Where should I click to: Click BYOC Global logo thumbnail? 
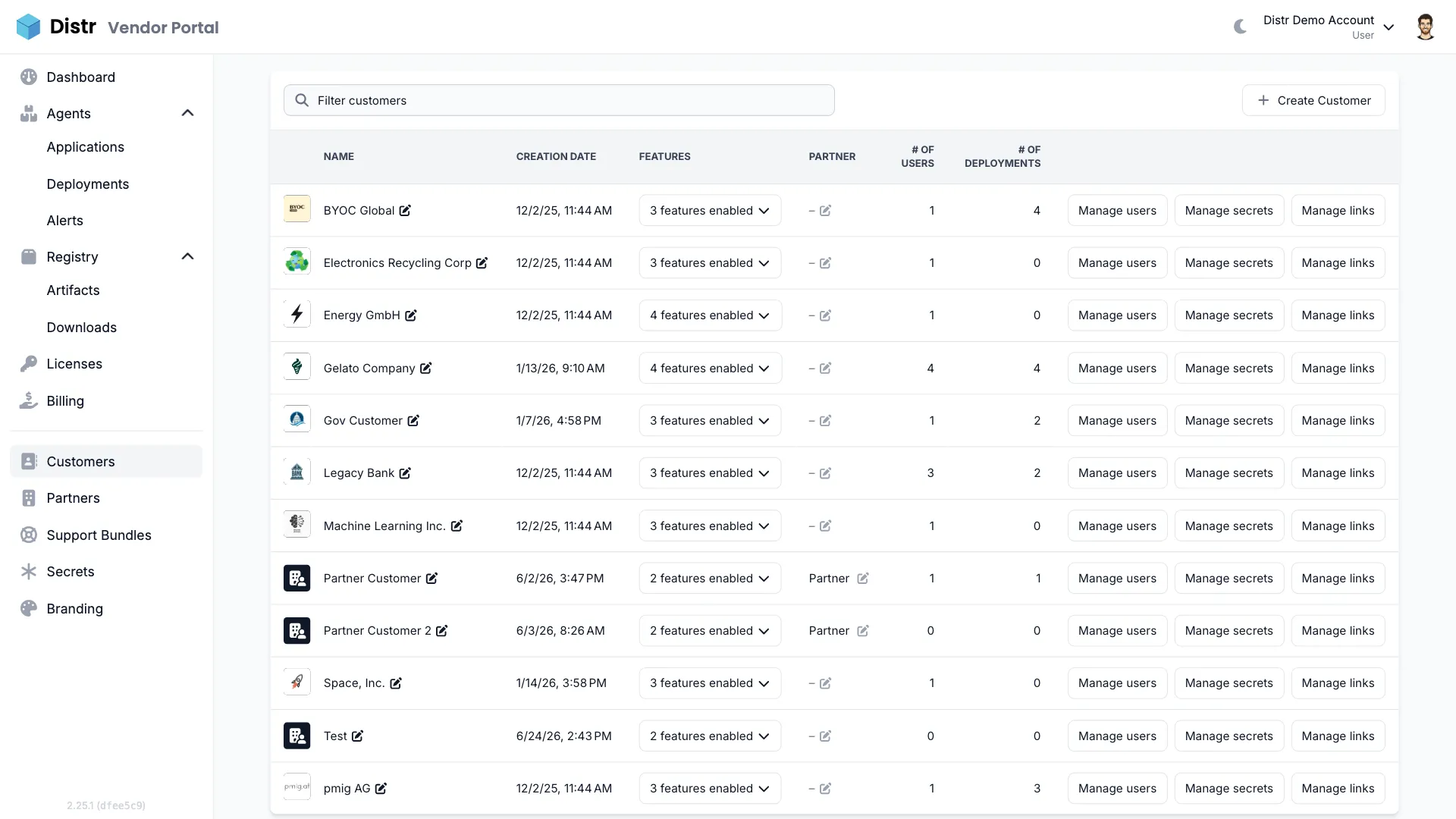[297, 209]
